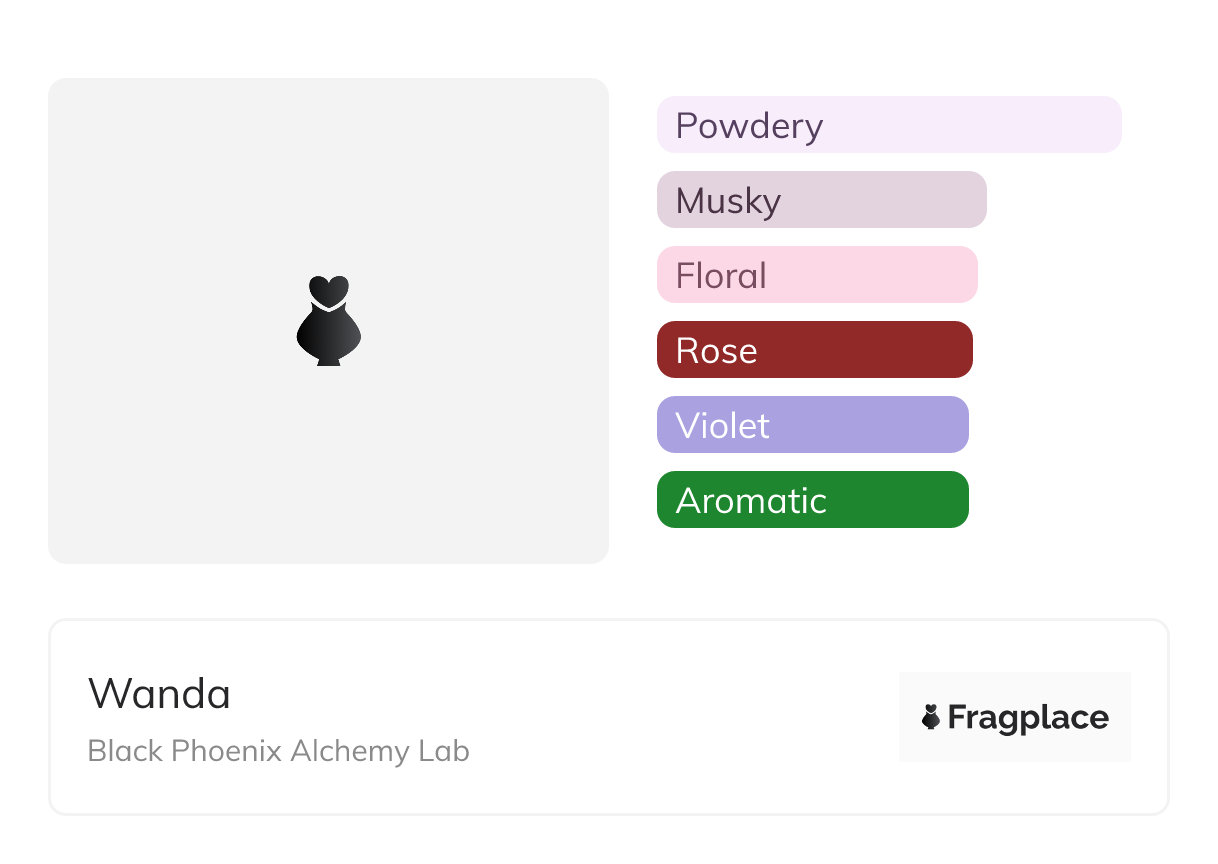Open the gray fragrance image placeholder panel
The height and width of the screenshot is (864, 1218).
[328, 320]
